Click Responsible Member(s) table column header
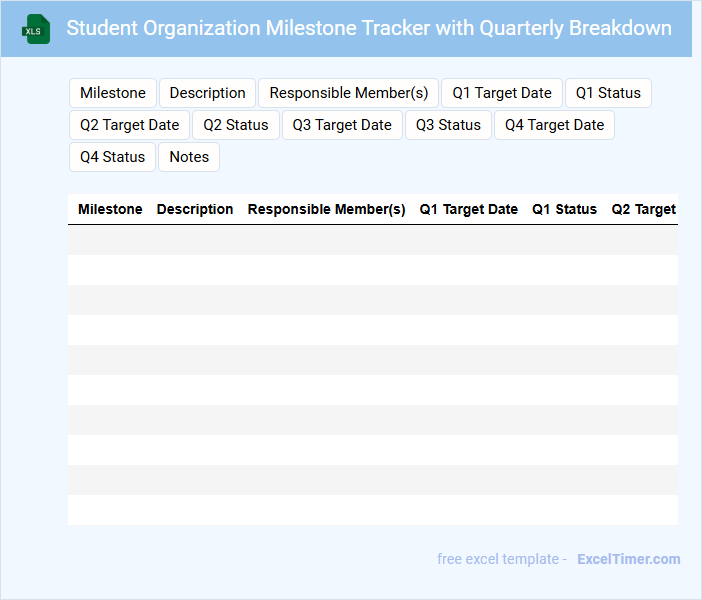702x600 pixels. [x=326, y=209]
